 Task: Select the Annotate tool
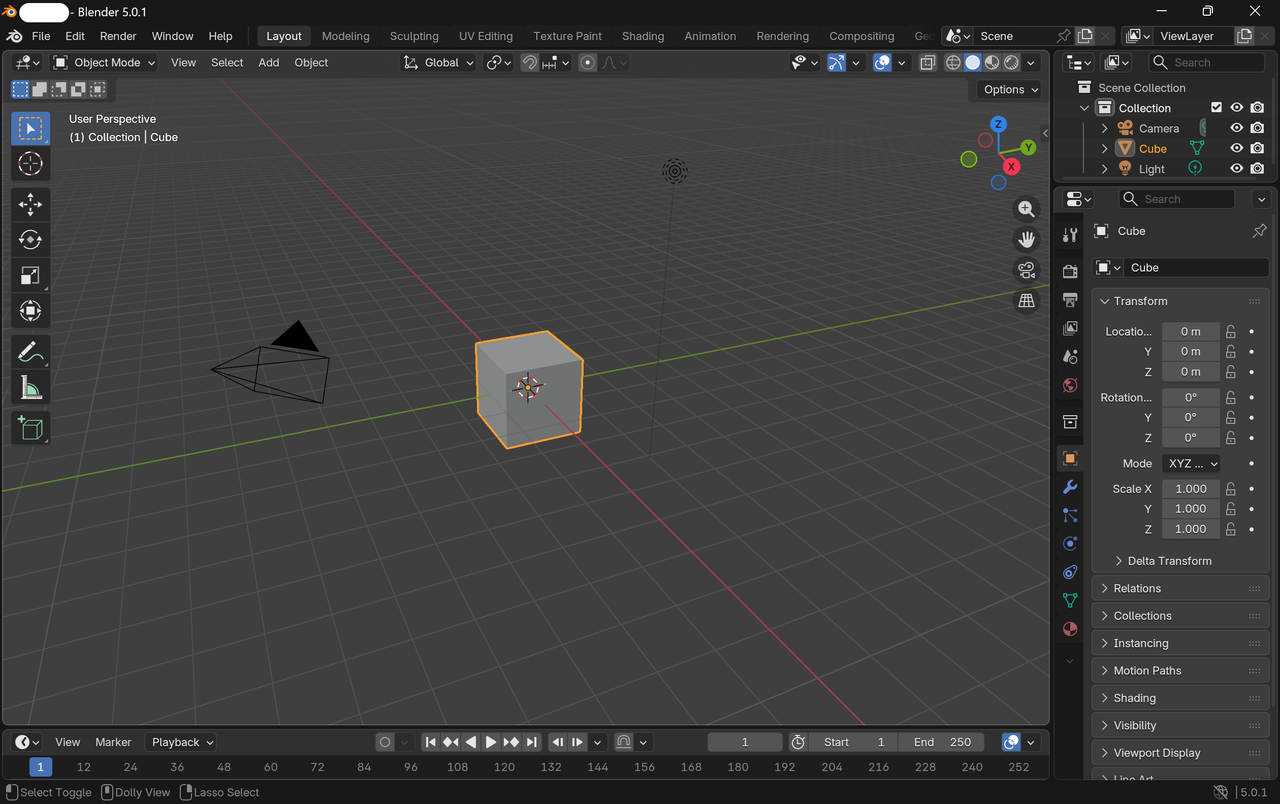pyautogui.click(x=30, y=351)
